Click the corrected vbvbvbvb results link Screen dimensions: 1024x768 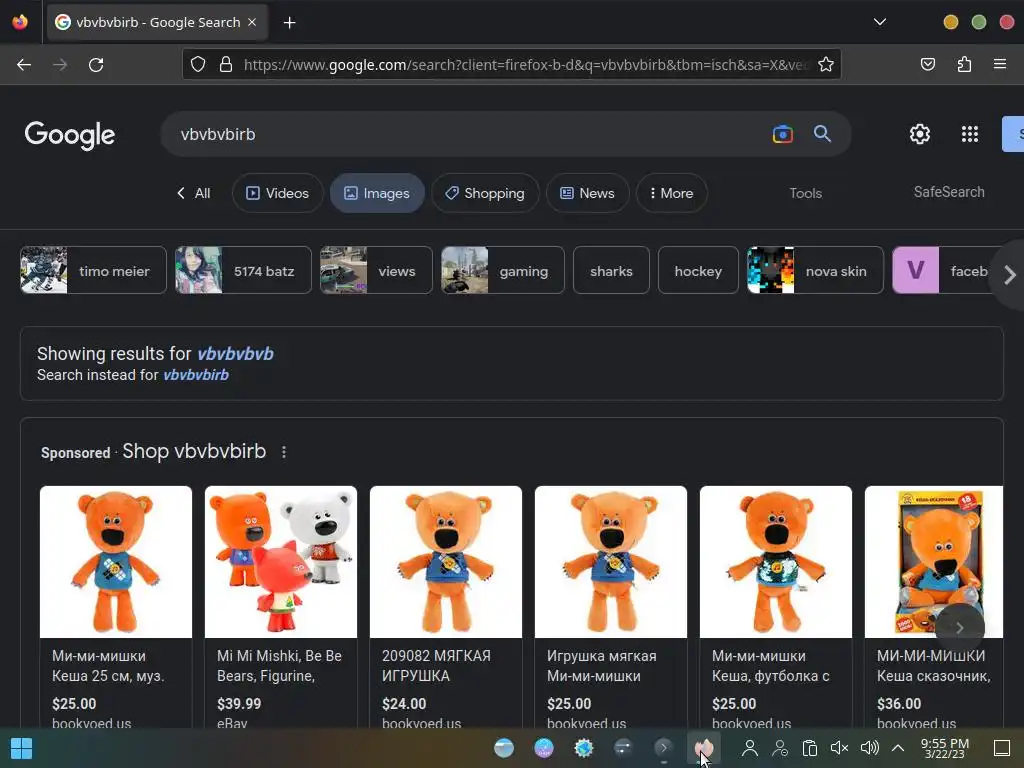coord(235,354)
